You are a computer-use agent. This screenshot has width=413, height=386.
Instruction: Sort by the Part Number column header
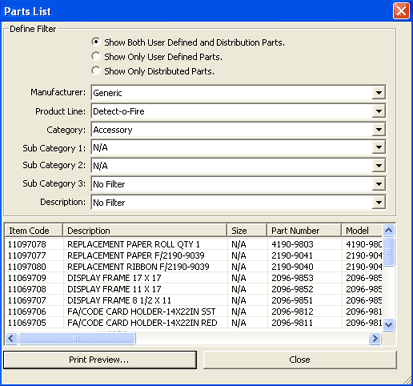tap(304, 230)
